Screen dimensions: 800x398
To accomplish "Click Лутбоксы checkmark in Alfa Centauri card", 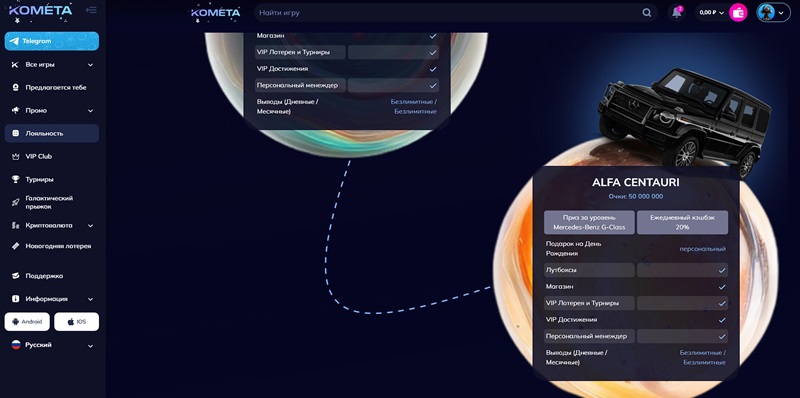I will (x=722, y=270).
